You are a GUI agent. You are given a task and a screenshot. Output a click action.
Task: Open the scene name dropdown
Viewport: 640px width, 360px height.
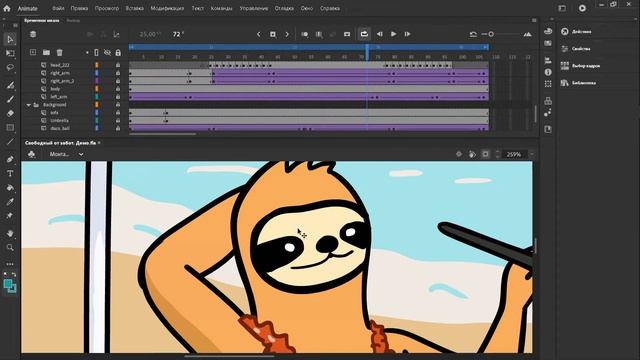click(81, 154)
